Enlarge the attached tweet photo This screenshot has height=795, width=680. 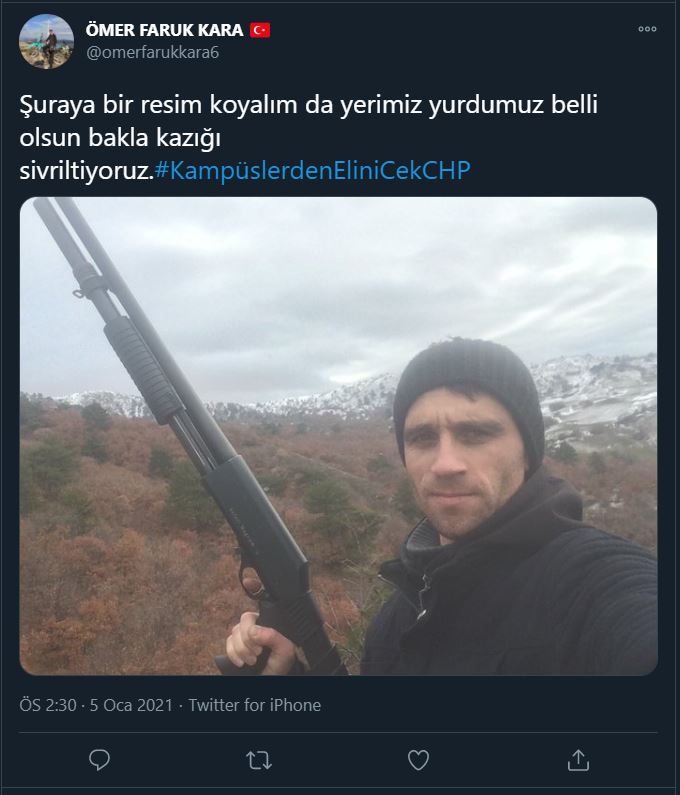(339, 436)
